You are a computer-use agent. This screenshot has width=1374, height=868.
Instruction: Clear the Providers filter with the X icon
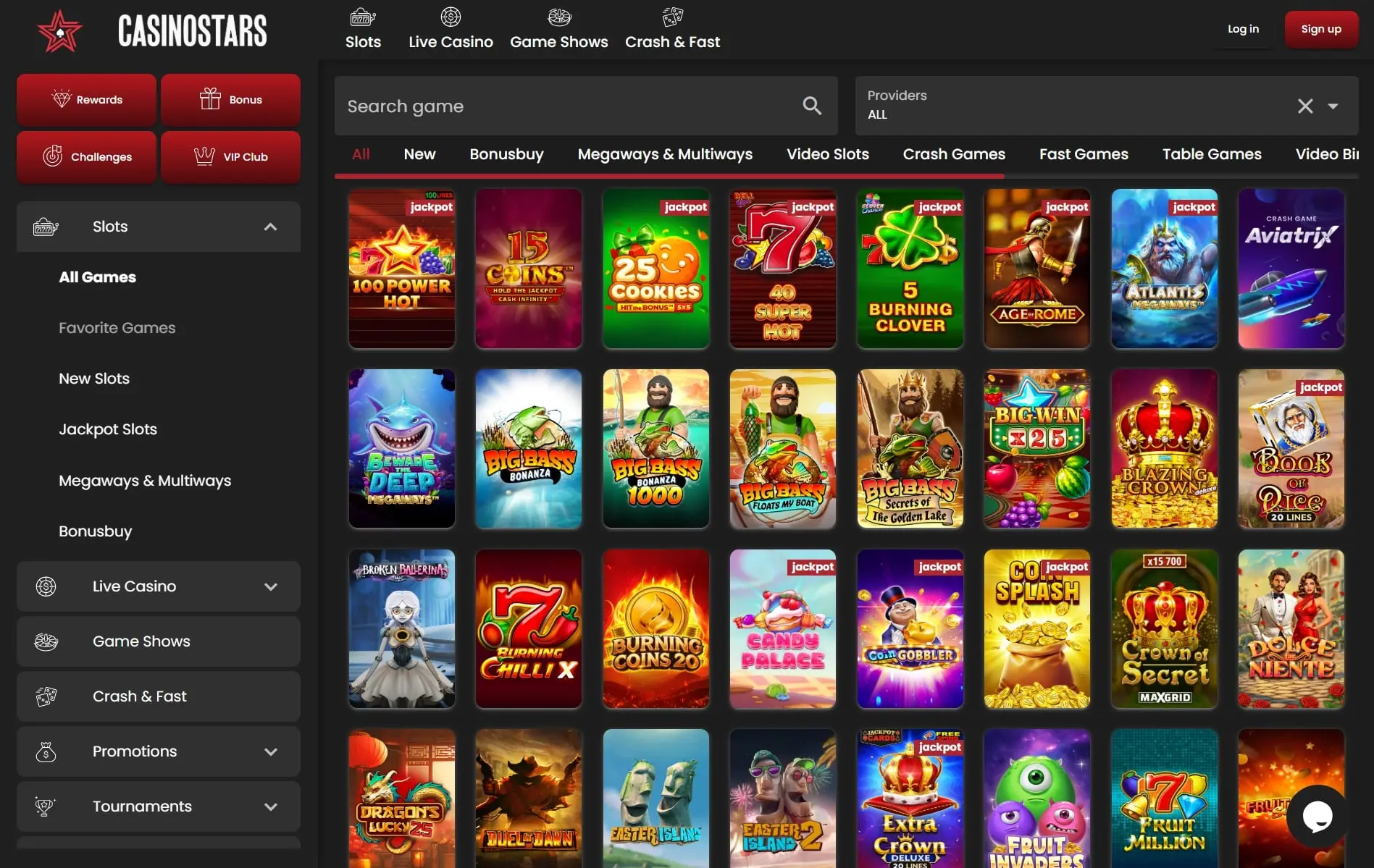click(1305, 106)
